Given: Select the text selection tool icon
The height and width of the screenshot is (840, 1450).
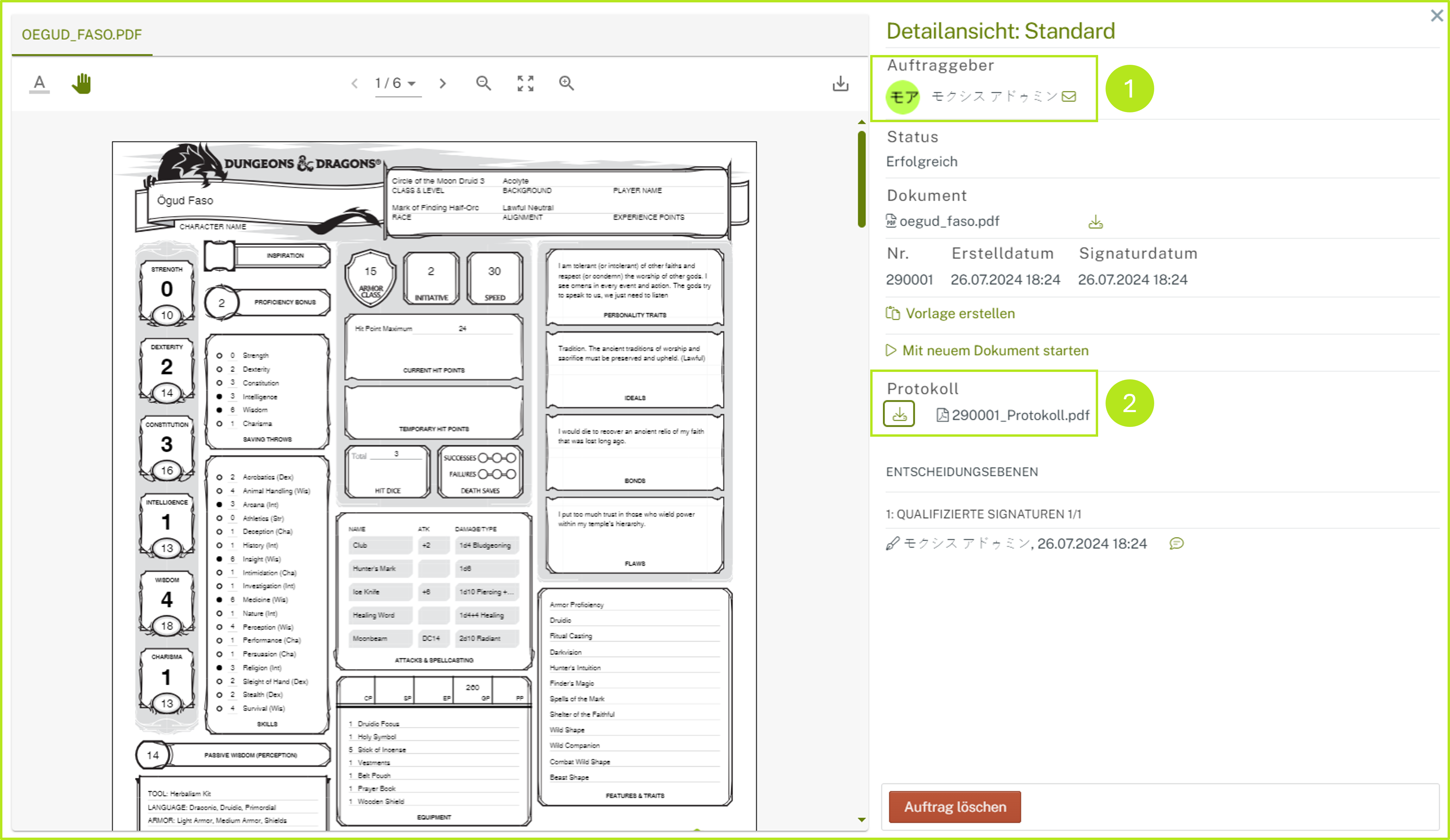Looking at the screenshot, I should coord(39,83).
